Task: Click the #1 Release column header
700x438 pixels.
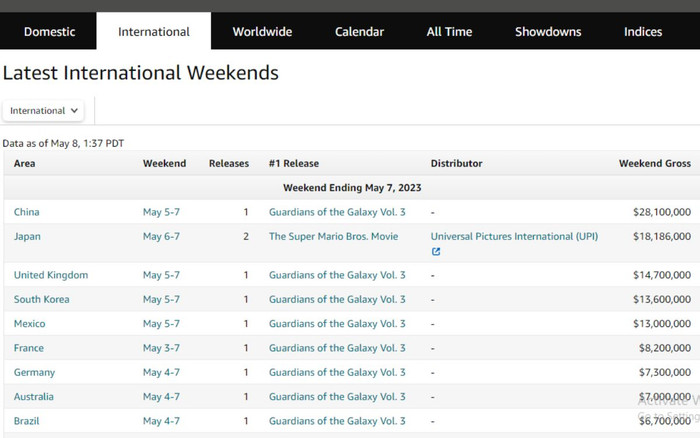Action: pyautogui.click(x=294, y=163)
